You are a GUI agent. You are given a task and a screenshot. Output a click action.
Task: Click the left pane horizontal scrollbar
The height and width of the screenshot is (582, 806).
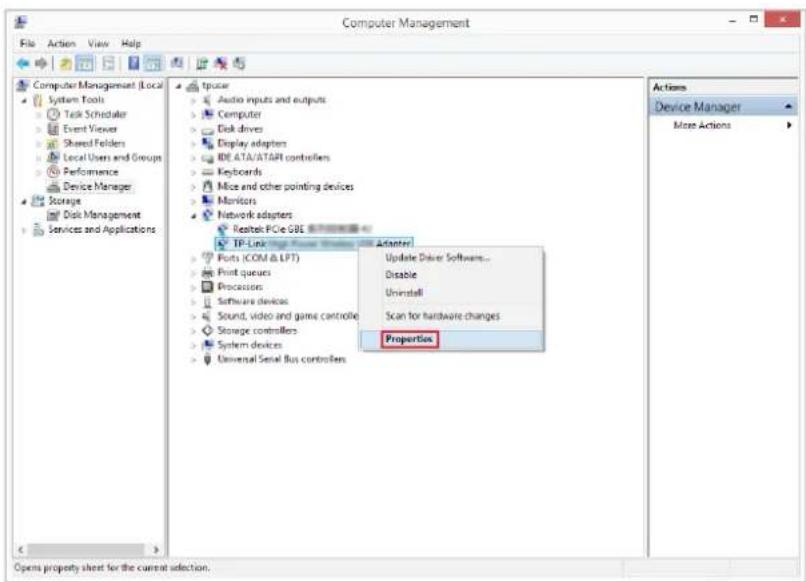click(x=86, y=550)
